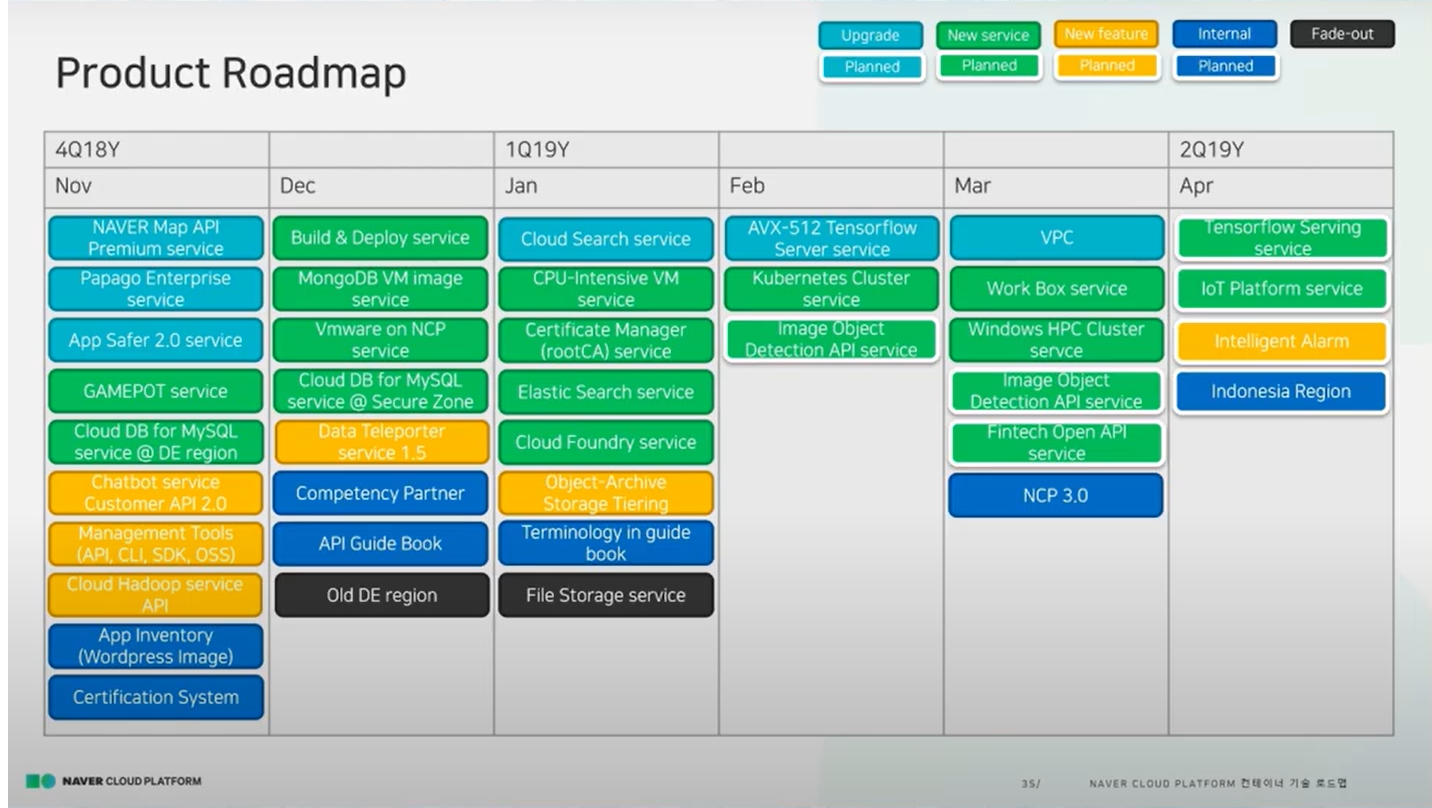Select Fintech Open API service card

[1057, 442]
